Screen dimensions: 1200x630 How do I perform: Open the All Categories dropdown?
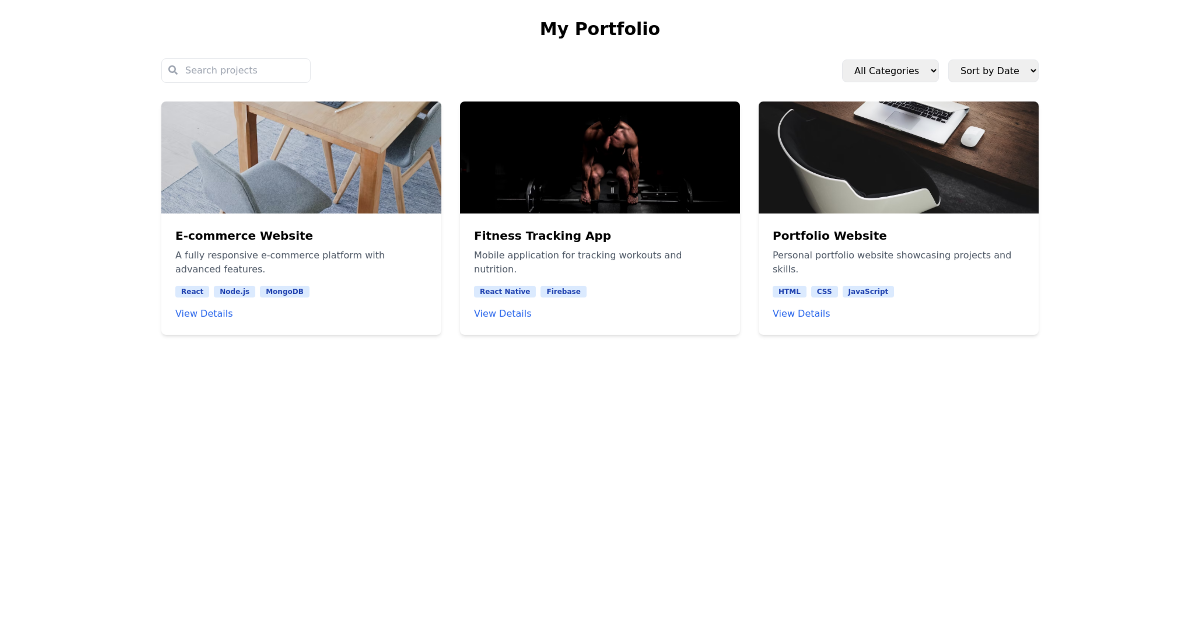[890, 70]
